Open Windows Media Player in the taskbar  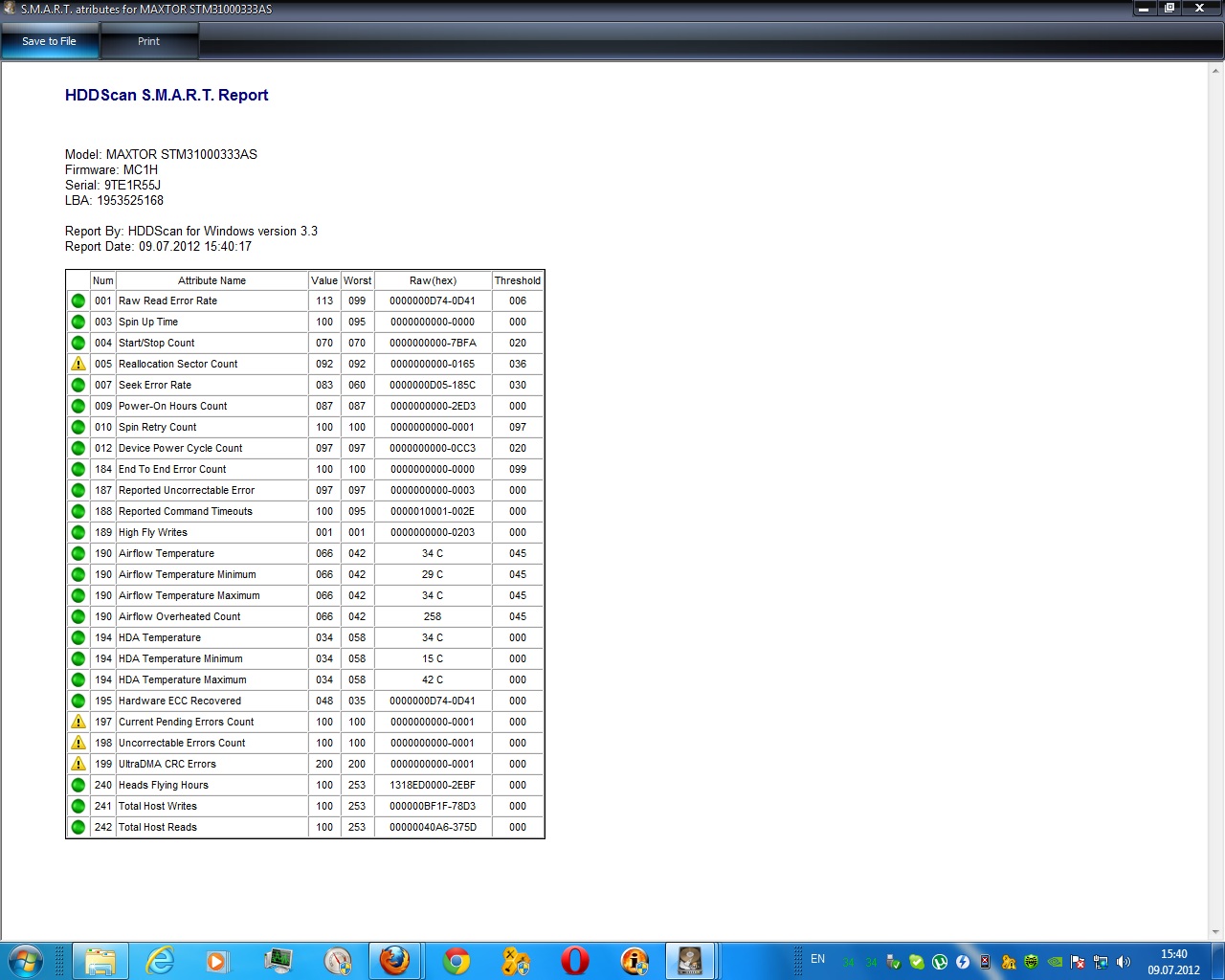tap(219, 961)
